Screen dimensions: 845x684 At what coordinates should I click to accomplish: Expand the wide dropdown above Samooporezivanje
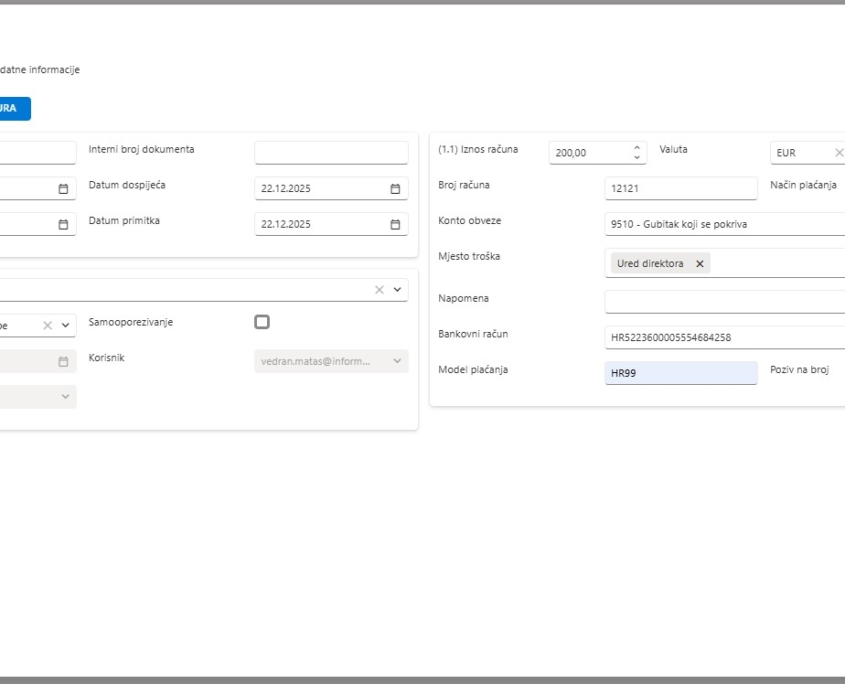point(399,290)
